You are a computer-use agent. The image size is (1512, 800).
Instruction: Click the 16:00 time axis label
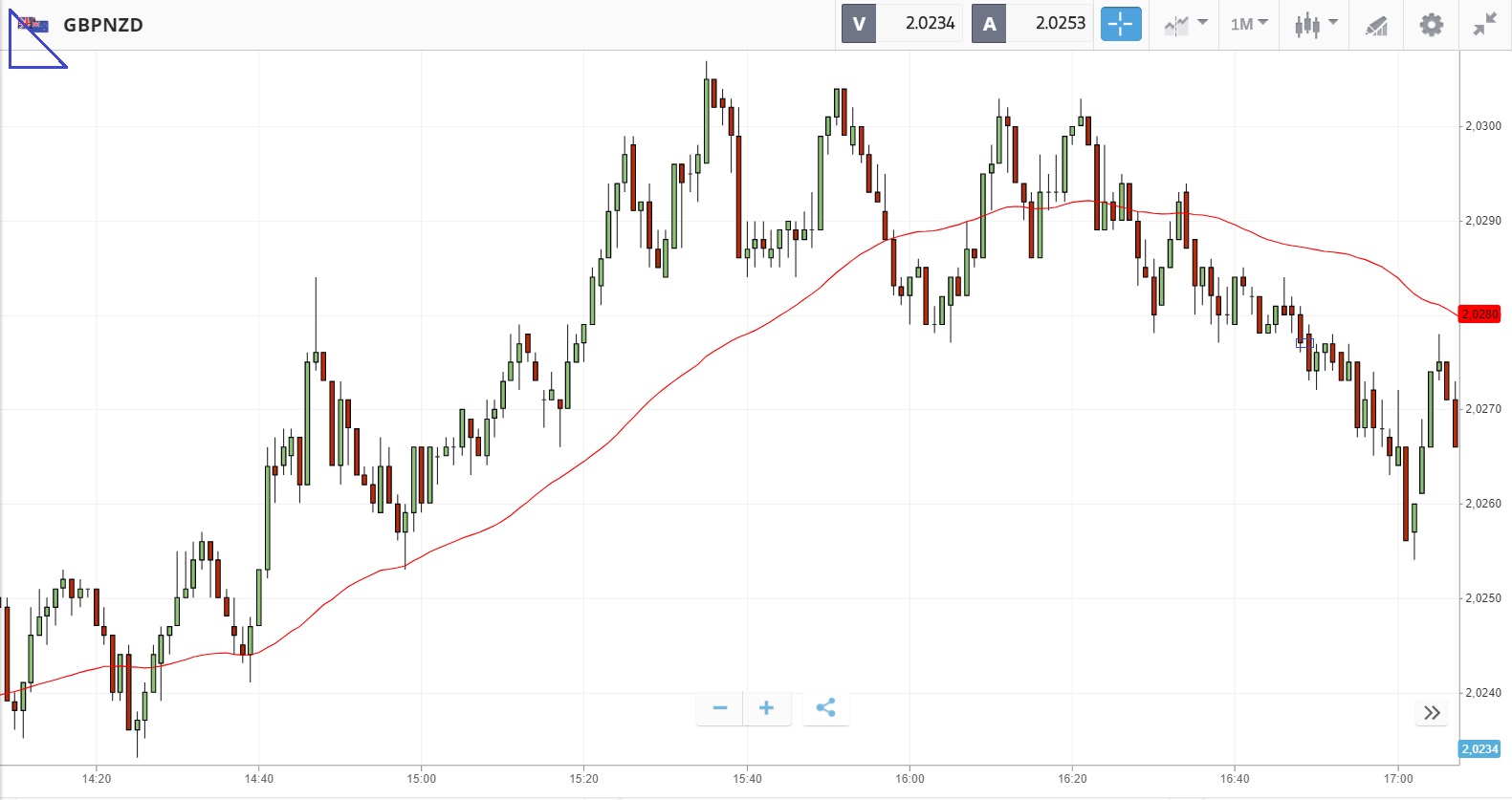(x=909, y=779)
